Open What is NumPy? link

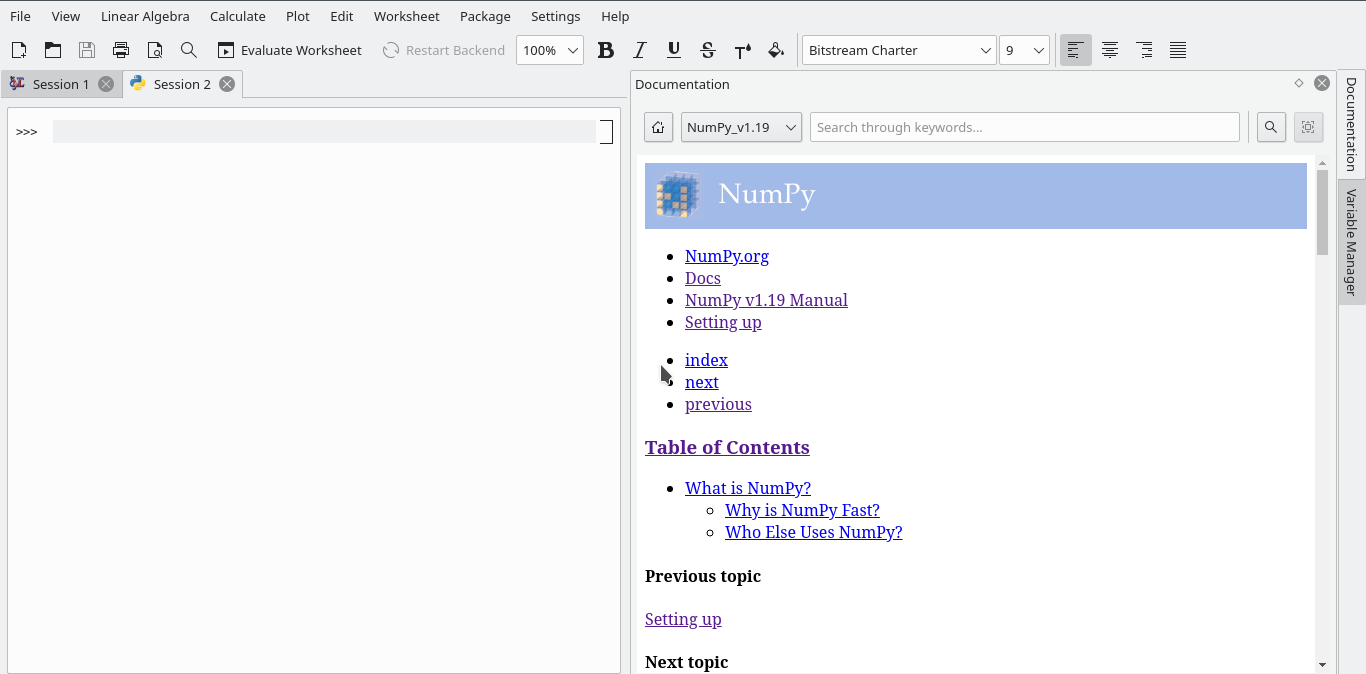(748, 488)
